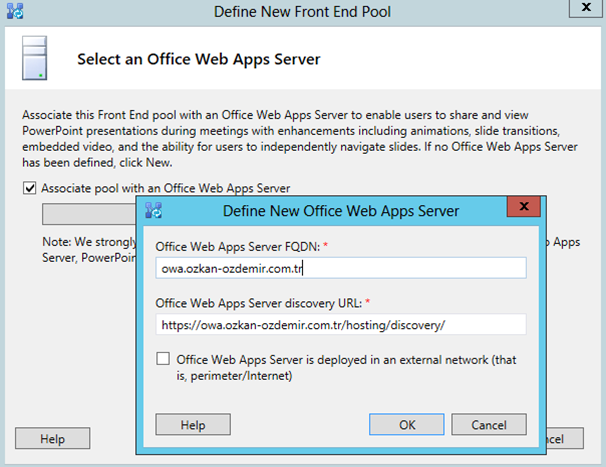Toggle Associate pool with an Office Web Apps Server checkbox
The width and height of the screenshot is (606, 467).
[29, 188]
